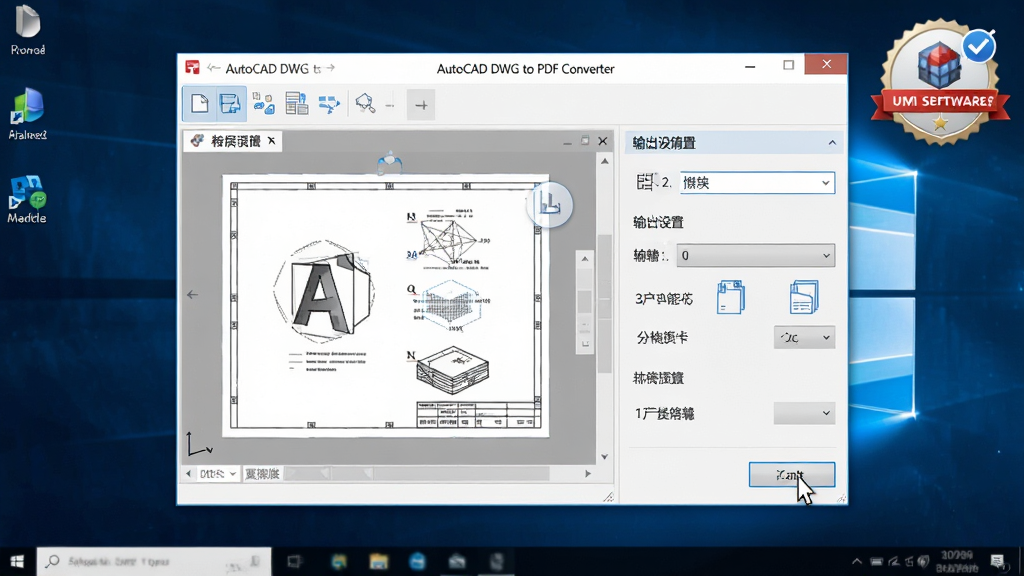This screenshot has height=576, width=1024.
Task: Close the preview document tab
Action: [272, 140]
